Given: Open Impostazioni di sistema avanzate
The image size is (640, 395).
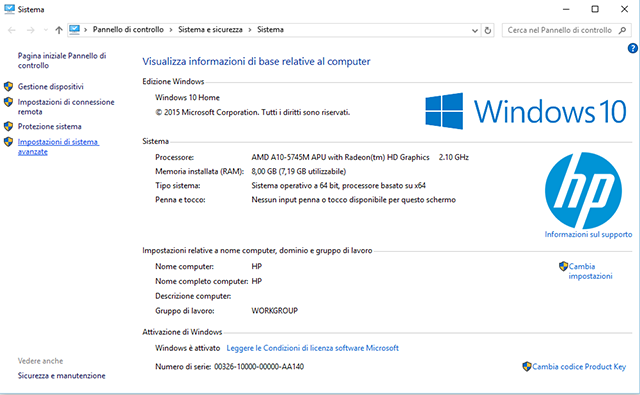Looking at the screenshot, I should [58, 146].
